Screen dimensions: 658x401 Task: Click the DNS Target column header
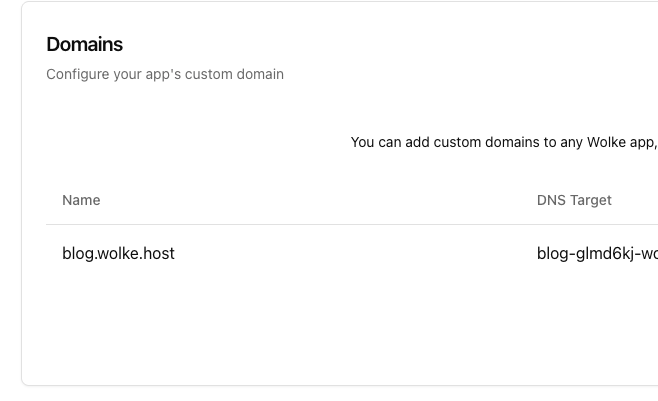[x=574, y=200]
